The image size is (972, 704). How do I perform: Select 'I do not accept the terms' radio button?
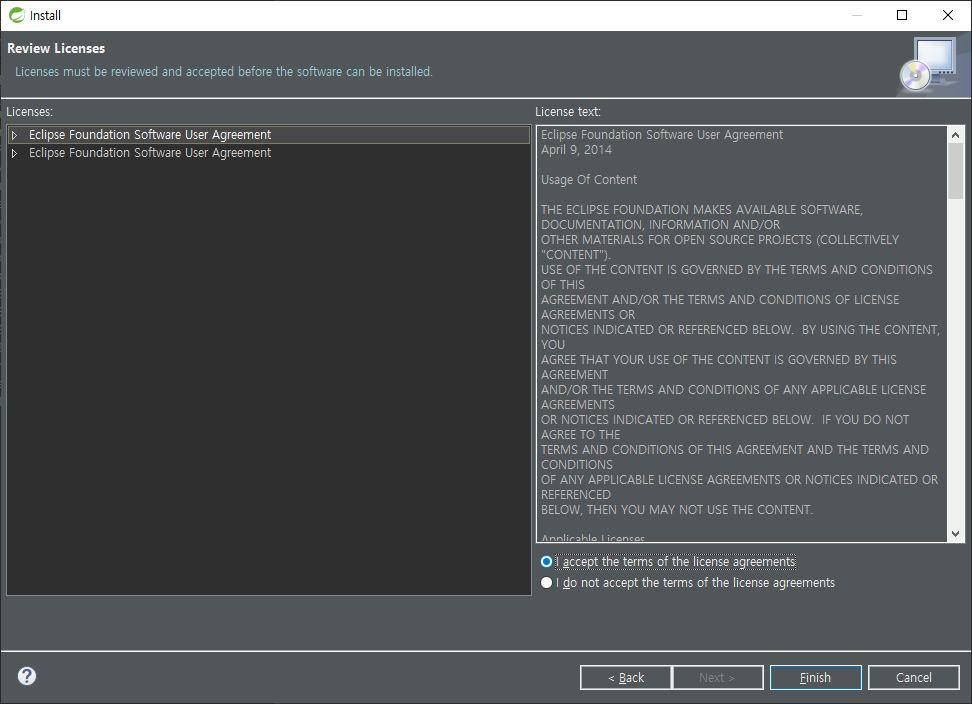[546, 583]
